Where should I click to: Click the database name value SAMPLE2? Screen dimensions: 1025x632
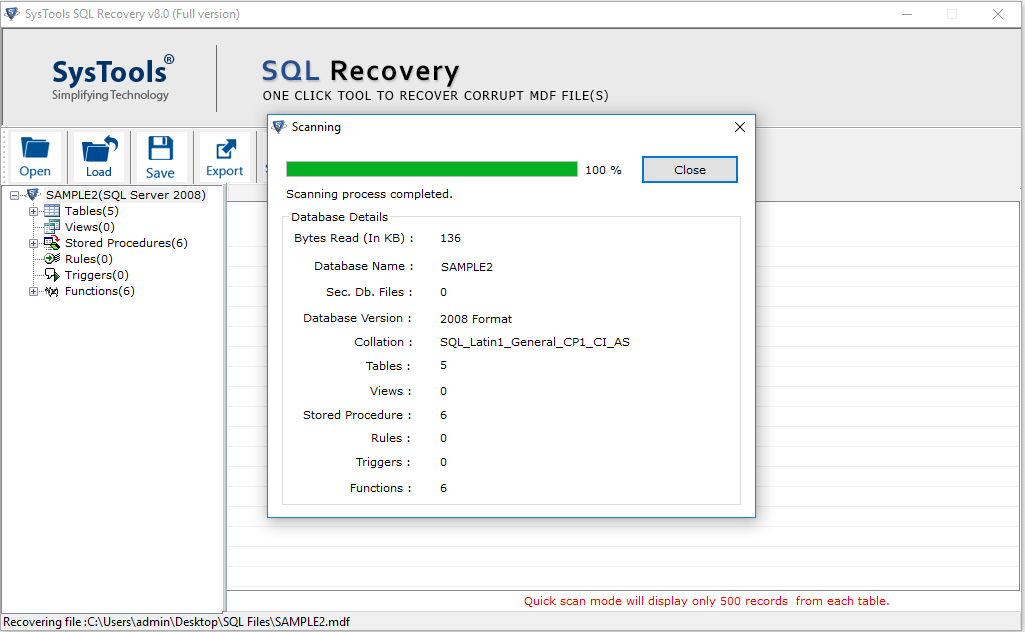pyautogui.click(x=467, y=267)
